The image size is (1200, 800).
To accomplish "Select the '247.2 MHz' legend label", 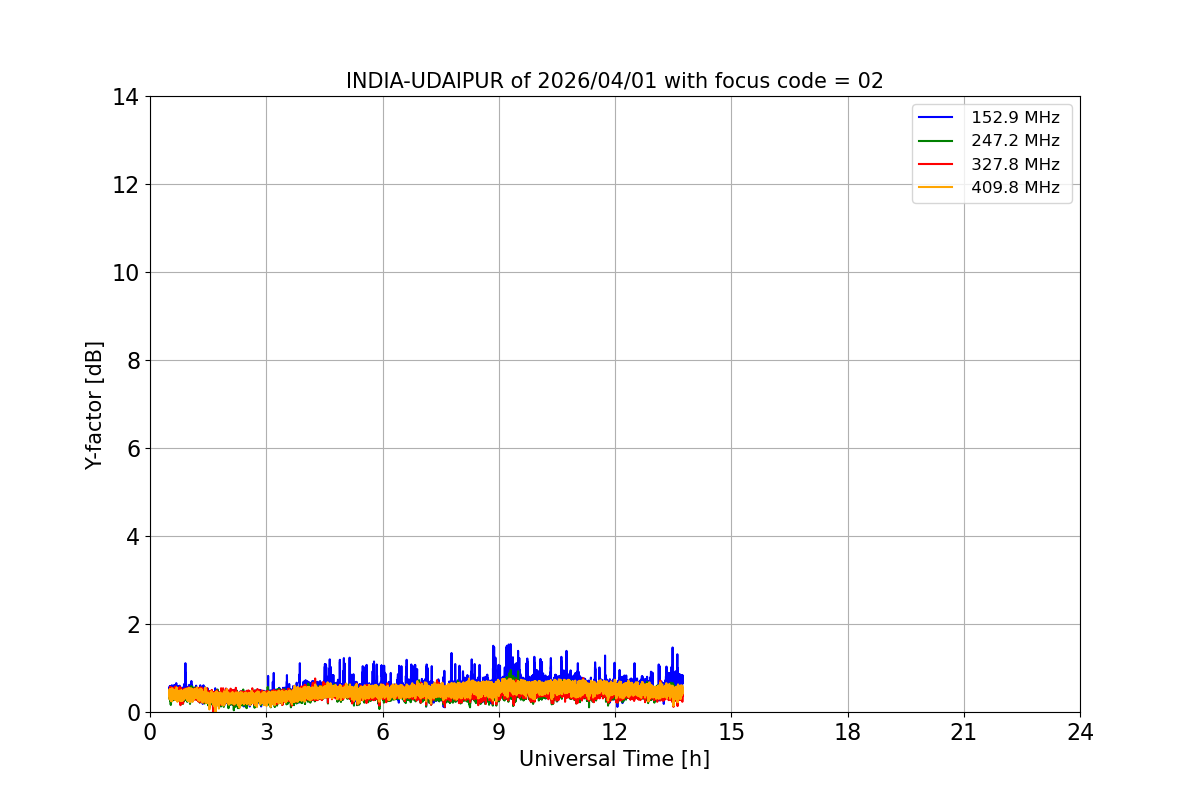I will [x=1015, y=141].
